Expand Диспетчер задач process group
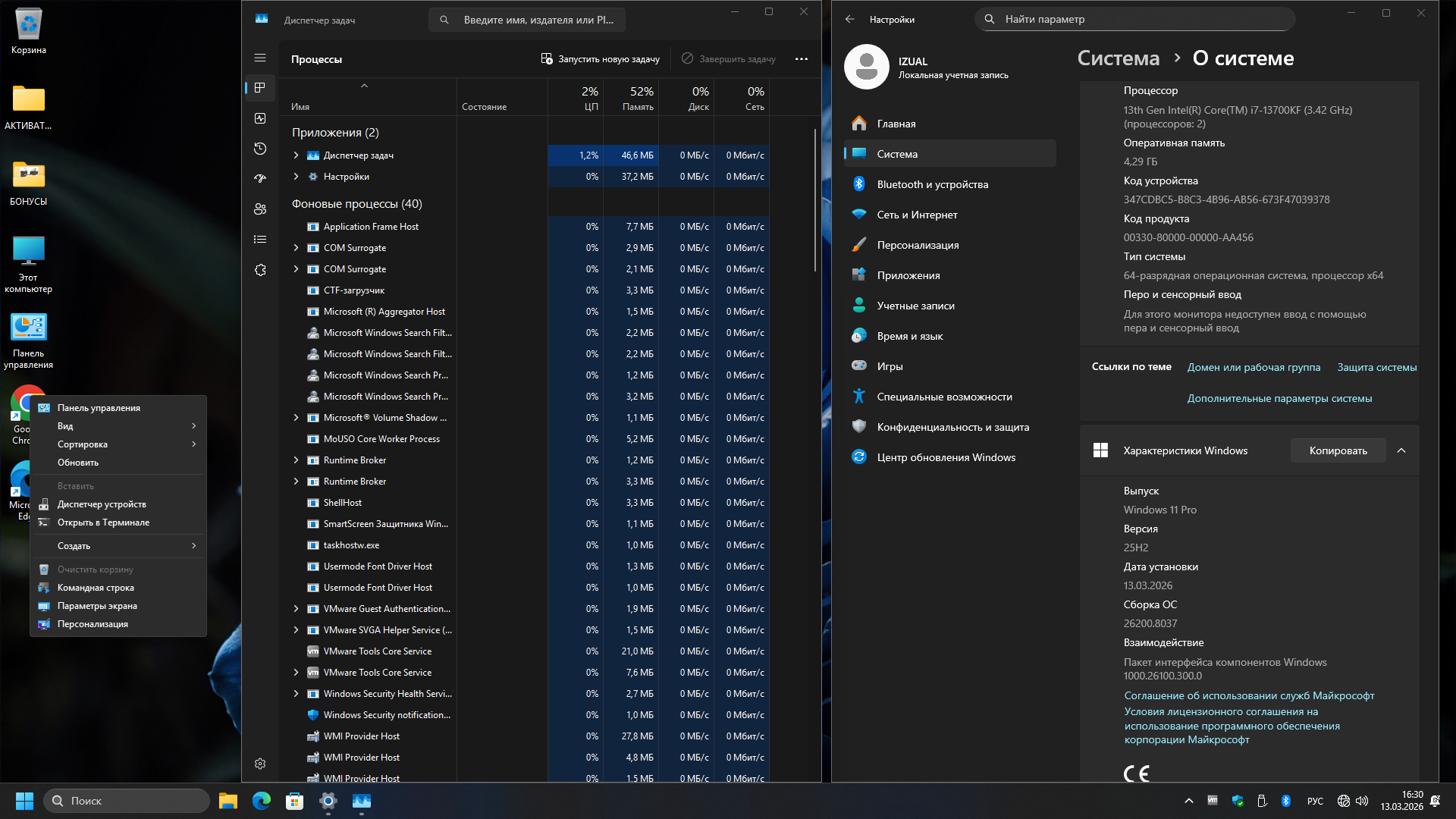 click(x=297, y=155)
